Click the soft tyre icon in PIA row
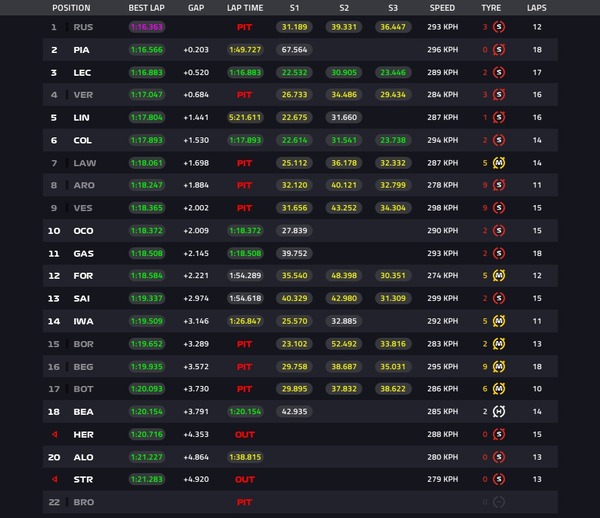The height and width of the screenshot is (518, 600). [x=499, y=50]
